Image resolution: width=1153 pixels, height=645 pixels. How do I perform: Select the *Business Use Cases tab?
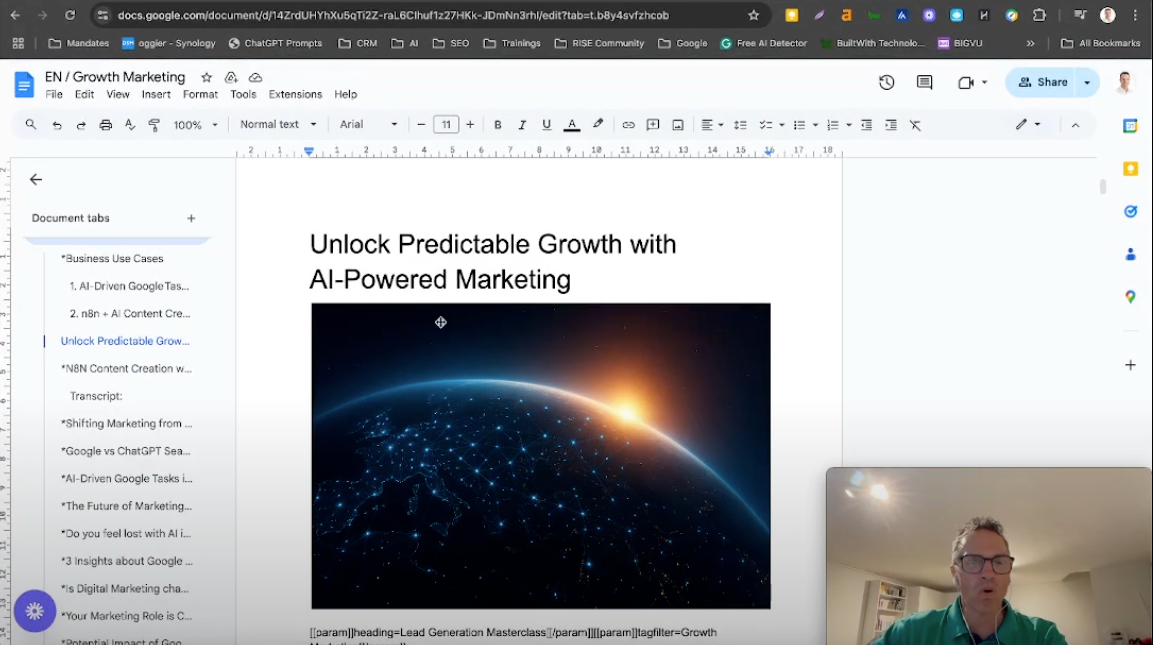point(113,259)
